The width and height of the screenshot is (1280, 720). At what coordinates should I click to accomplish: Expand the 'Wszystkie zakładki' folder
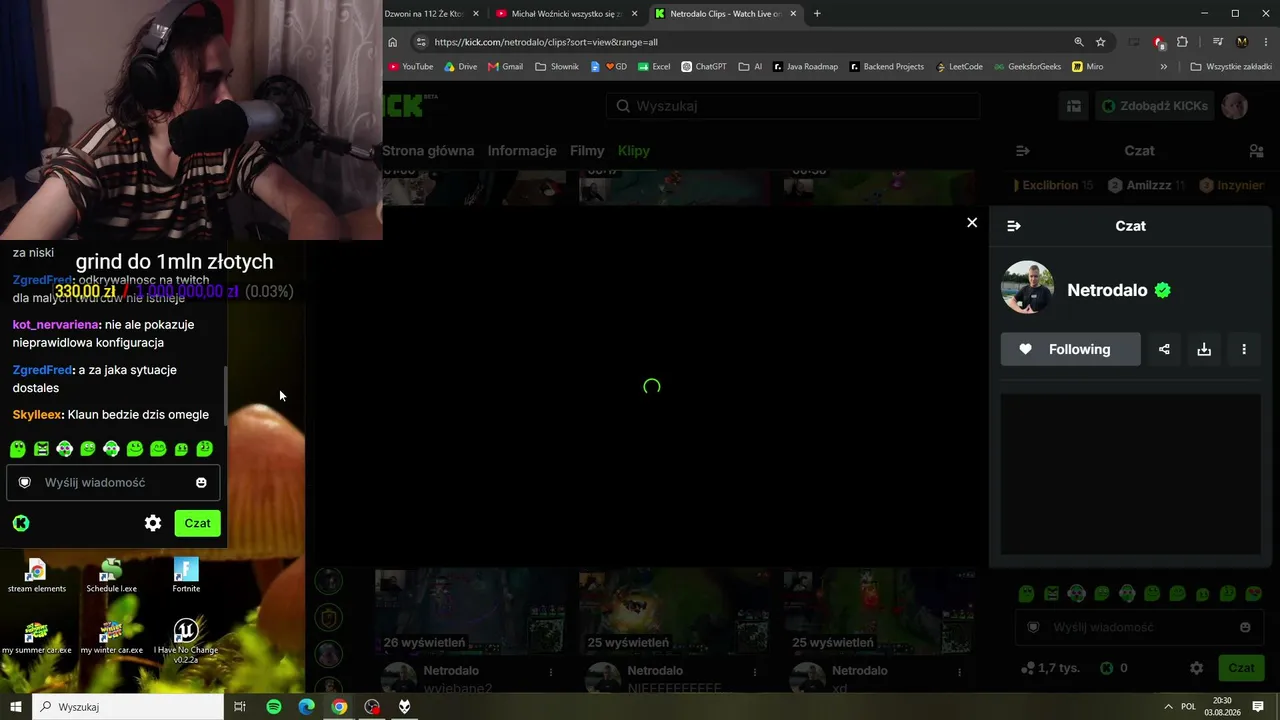(x=1231, y=67)
